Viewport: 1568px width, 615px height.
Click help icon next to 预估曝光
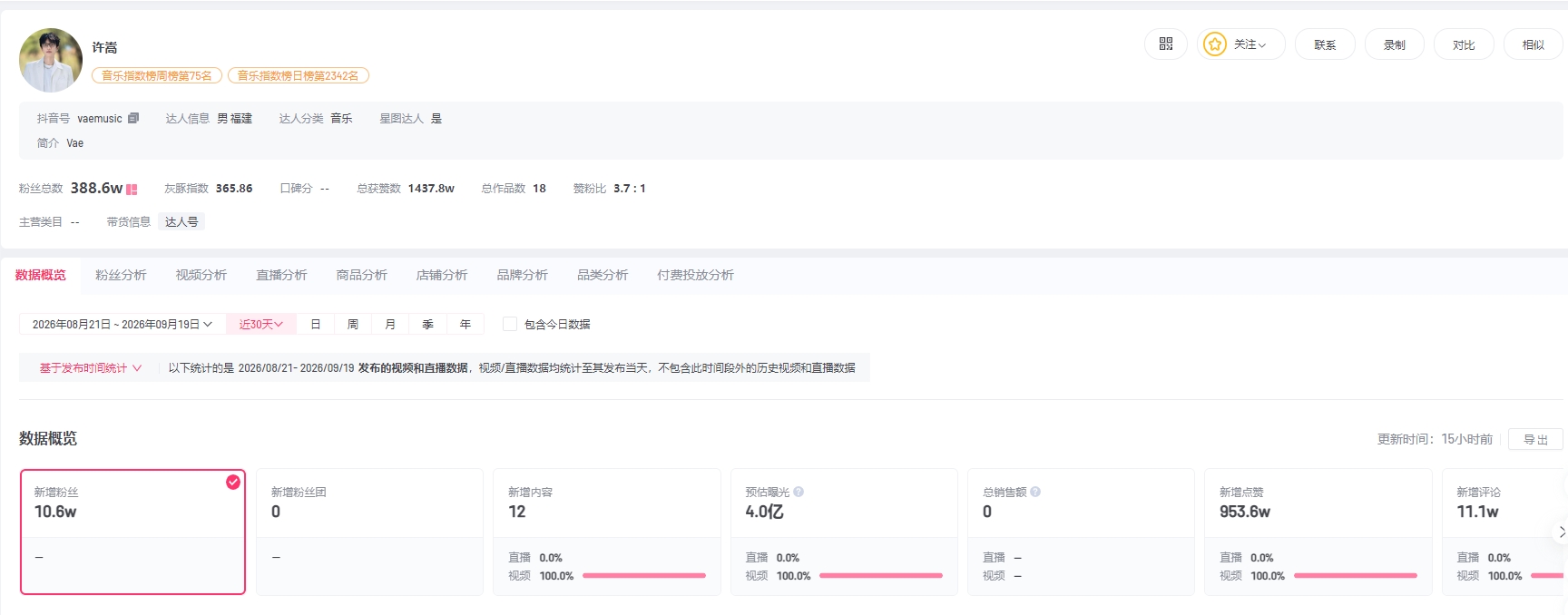coord(799,492)
